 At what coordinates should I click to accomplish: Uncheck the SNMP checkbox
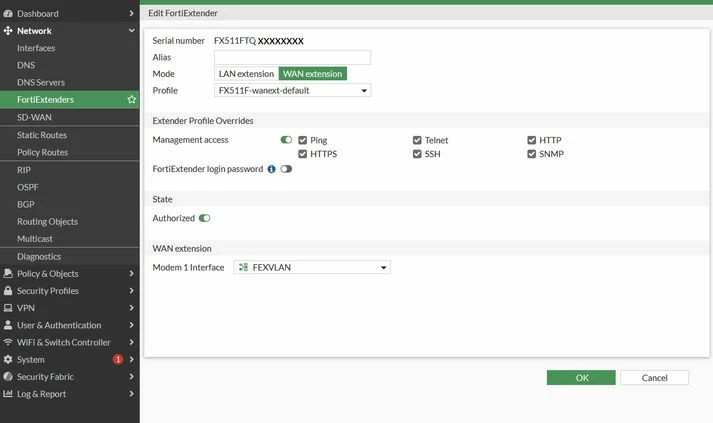point(532,154)
